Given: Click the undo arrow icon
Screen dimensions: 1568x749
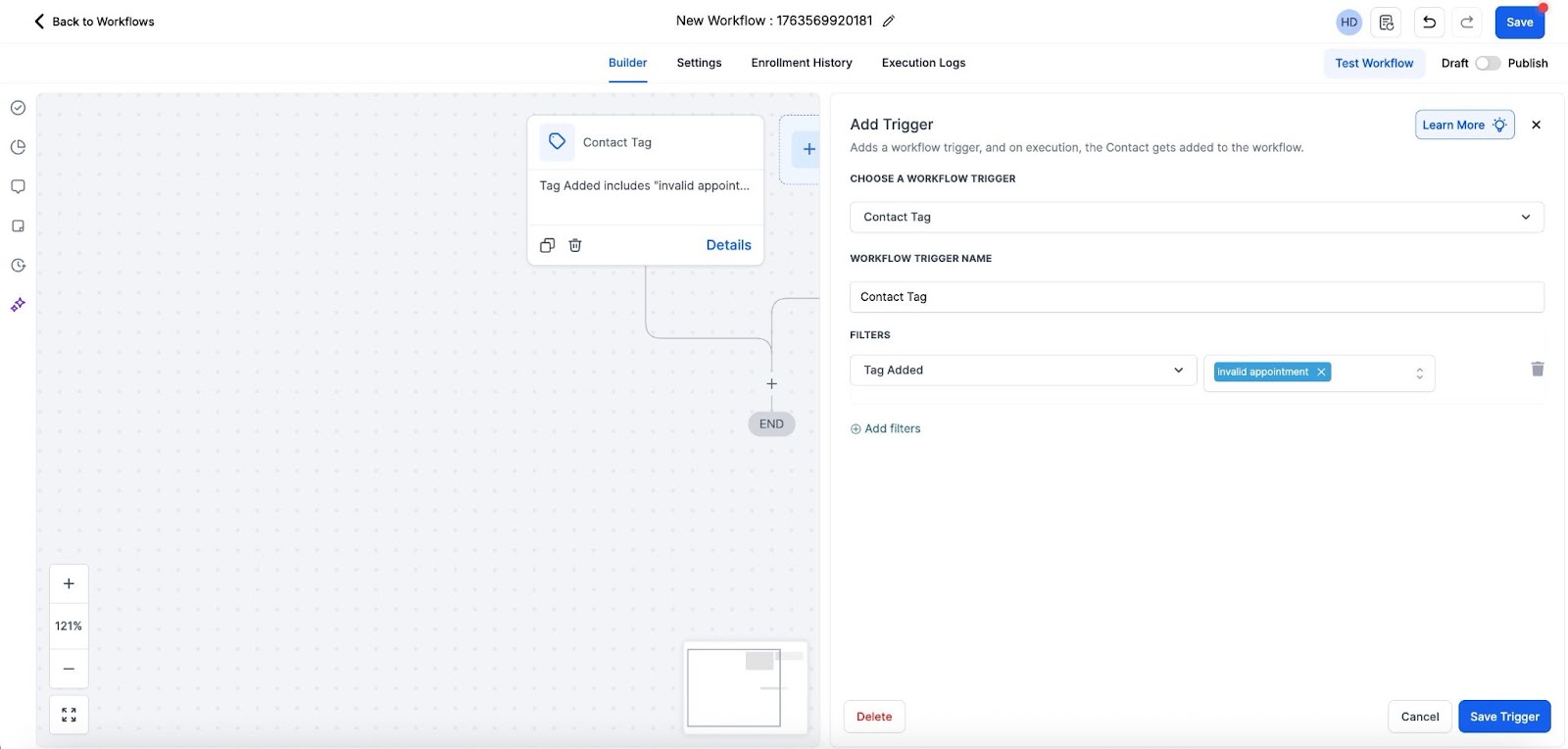Looking at the screenshot, I should [x=1429, y=23].
